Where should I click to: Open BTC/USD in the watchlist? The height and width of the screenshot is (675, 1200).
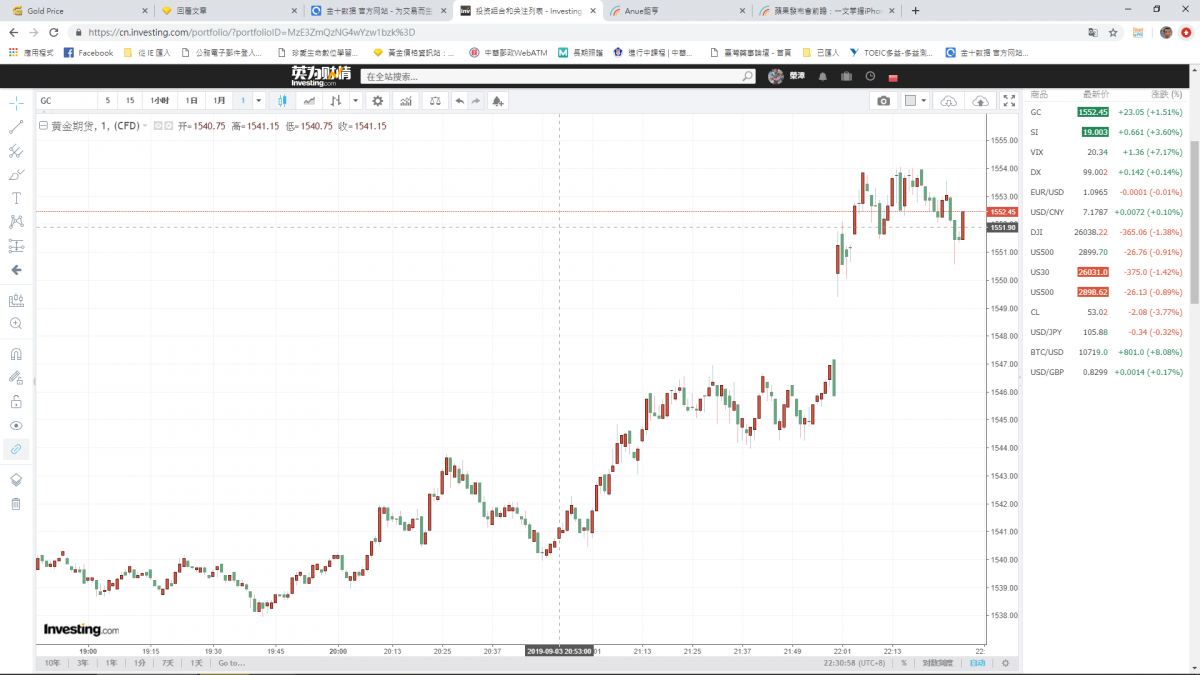pos(1049,352)
